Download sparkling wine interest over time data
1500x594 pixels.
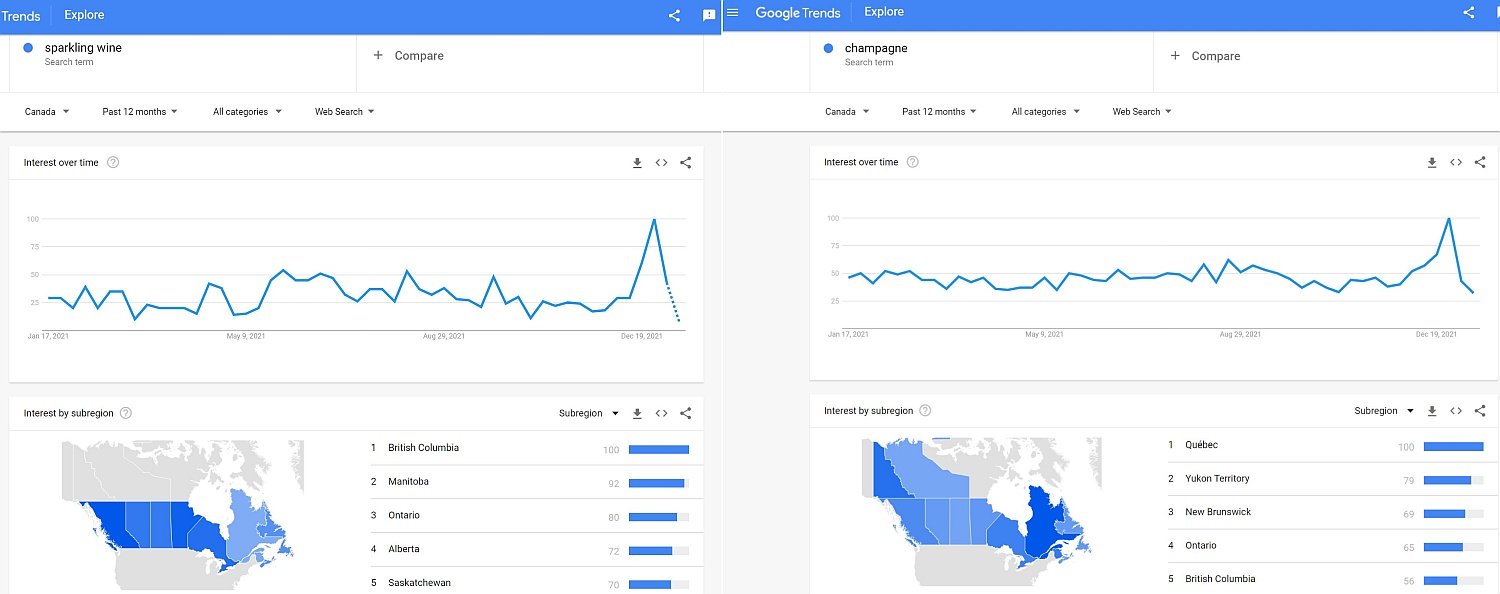(x=637, y=163)
